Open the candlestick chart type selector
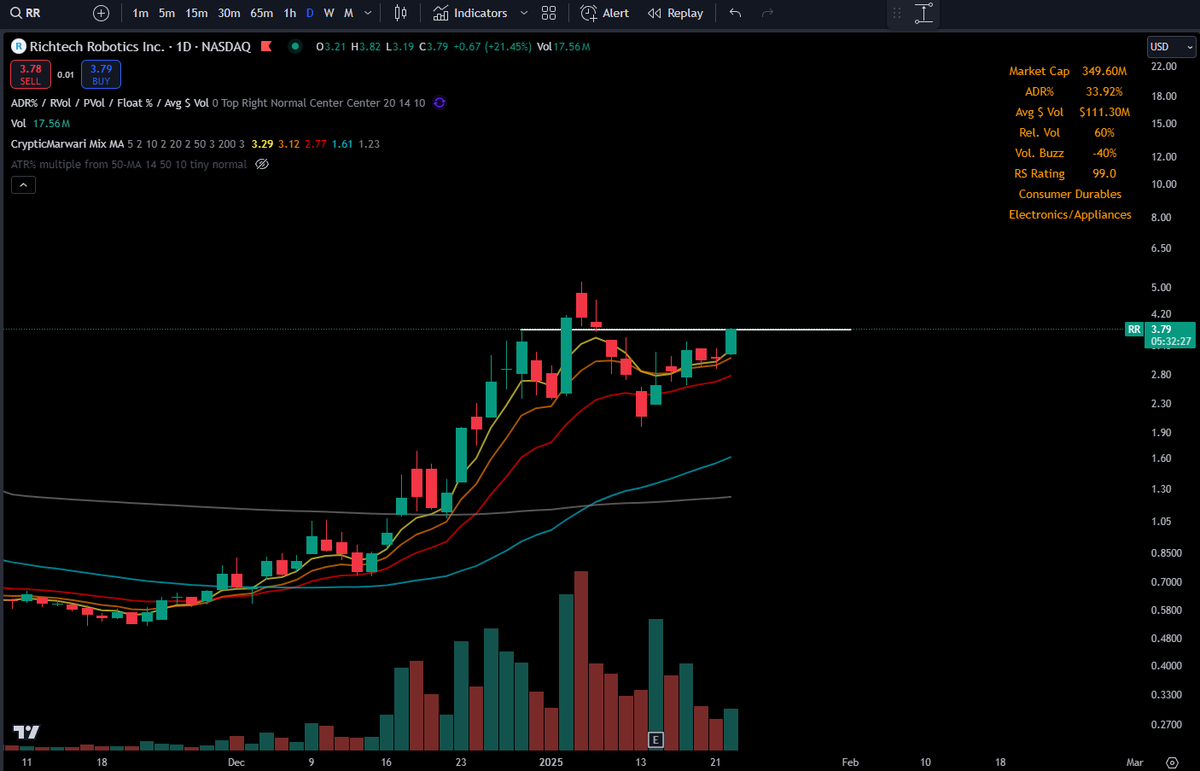This screenshot has width=1200, height=771. [401, 13]
